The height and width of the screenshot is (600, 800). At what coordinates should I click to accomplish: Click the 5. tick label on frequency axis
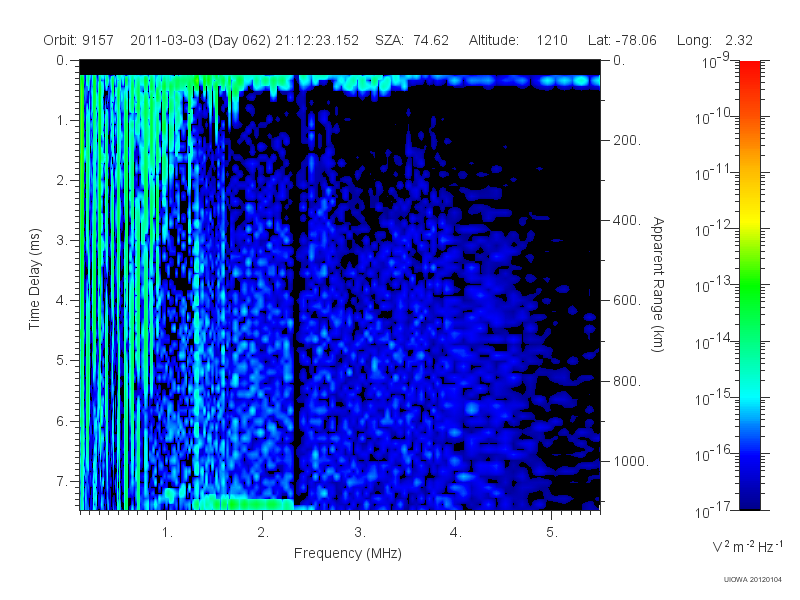[x=552, y=533]
